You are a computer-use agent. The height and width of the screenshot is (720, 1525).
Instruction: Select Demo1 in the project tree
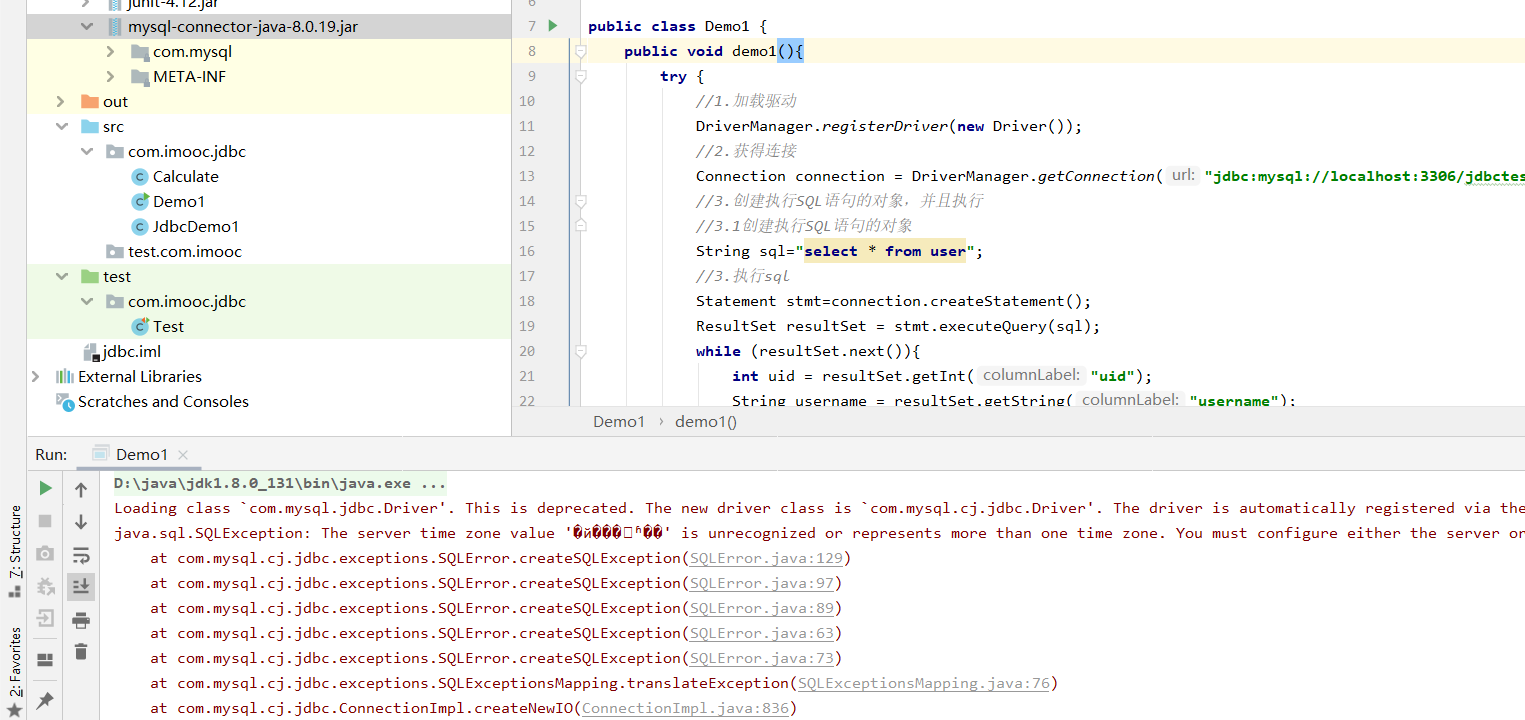(x=179, y=201)
